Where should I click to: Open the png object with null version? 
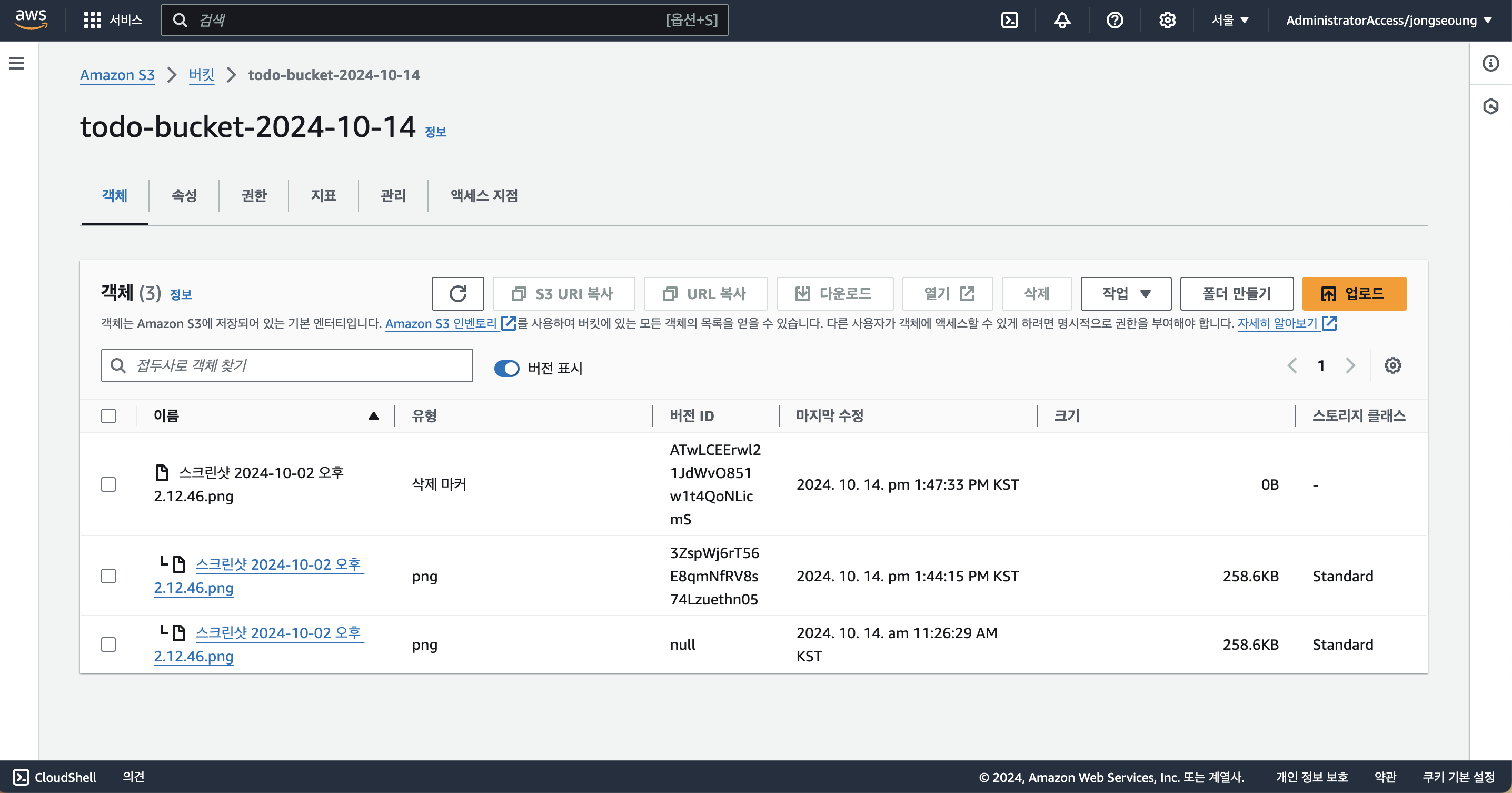pos(258,645)
